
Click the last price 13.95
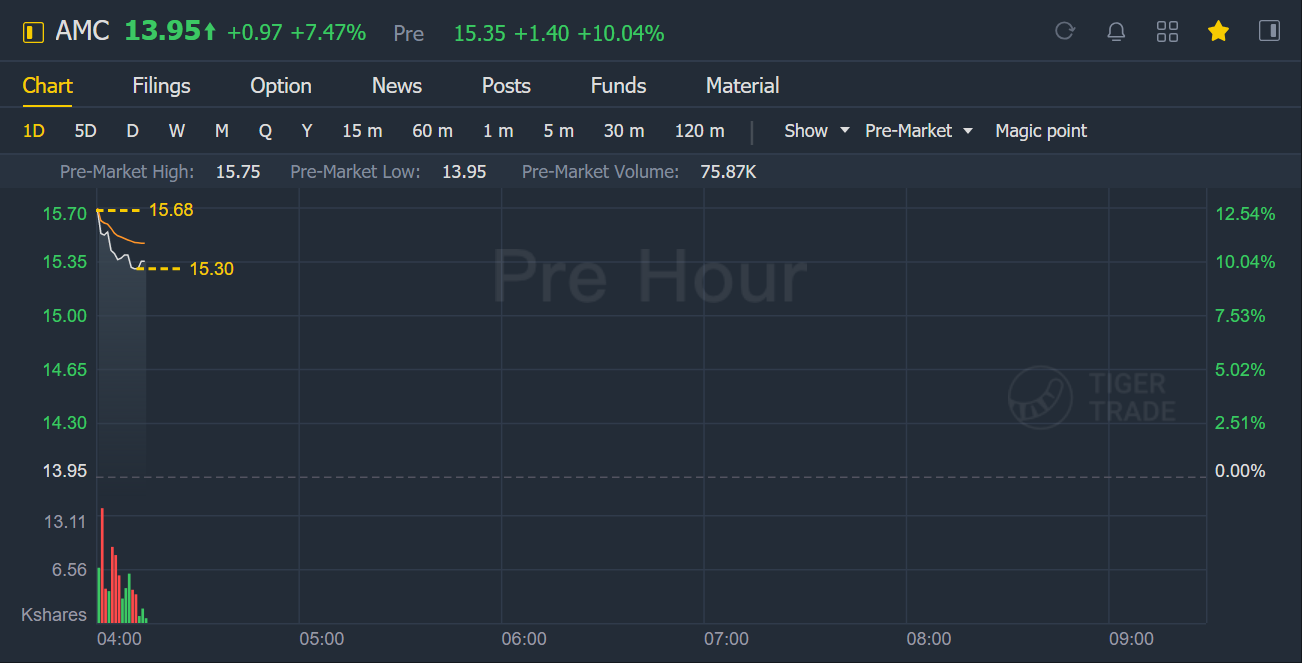tap(162, 31)
